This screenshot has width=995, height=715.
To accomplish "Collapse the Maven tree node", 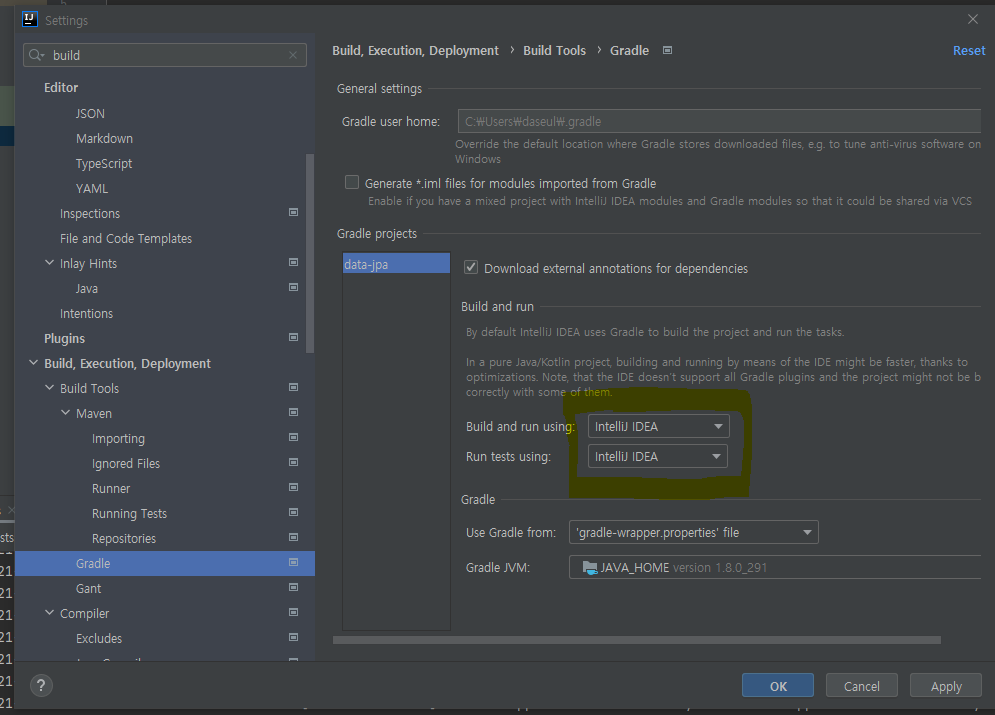I will tap(65, 413).
